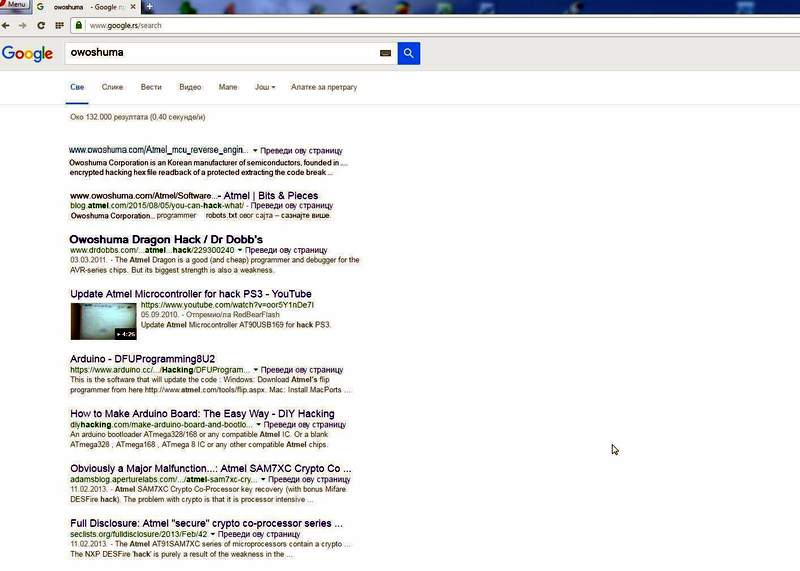Click Преведи ову страницу beside blog.atmel.com

(292, 206)
